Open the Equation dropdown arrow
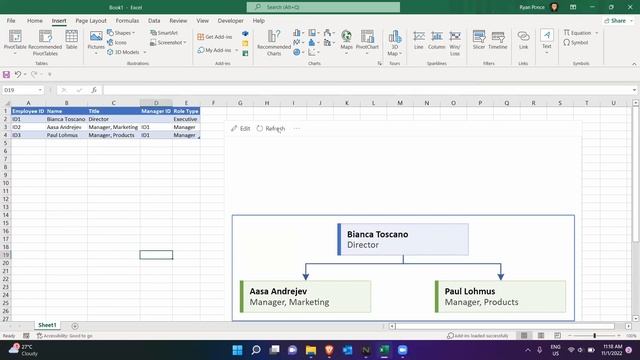Viewport: 640px width, 360px height. point(597,33)
